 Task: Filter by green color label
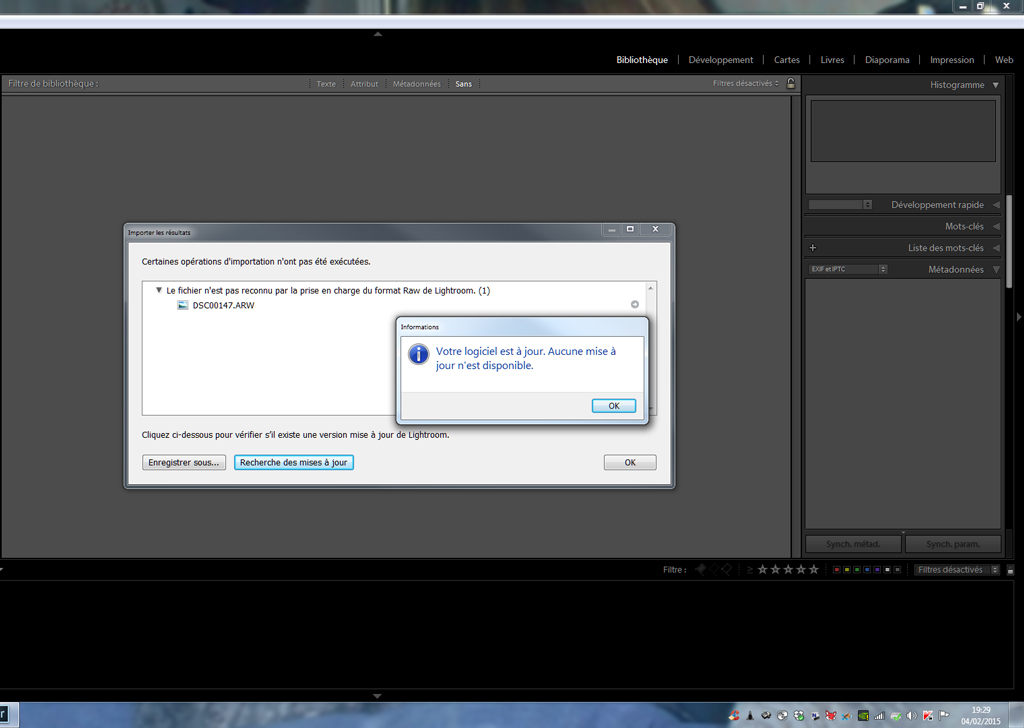coord(857,570)
